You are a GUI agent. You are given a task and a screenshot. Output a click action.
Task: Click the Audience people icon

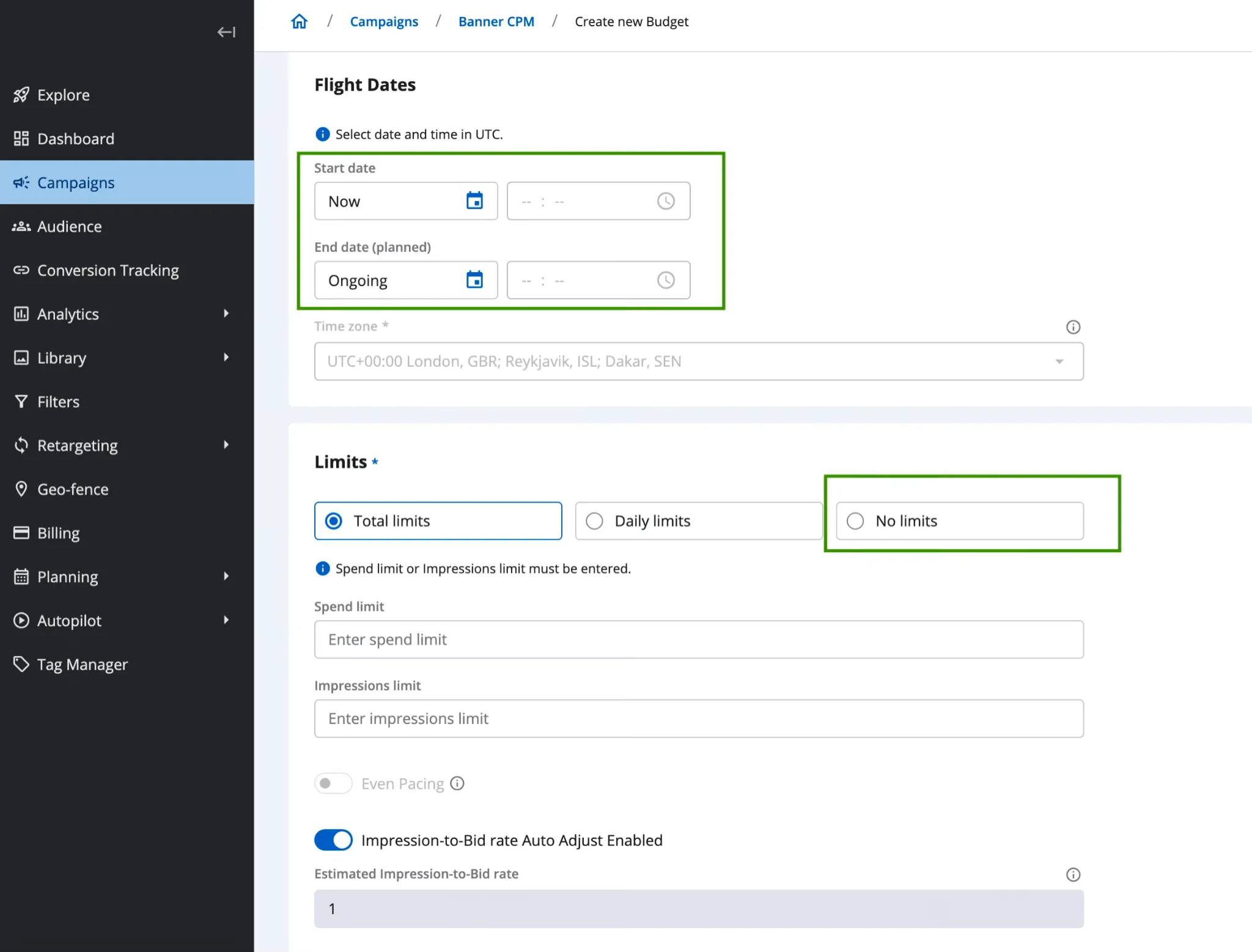point(21,226)
